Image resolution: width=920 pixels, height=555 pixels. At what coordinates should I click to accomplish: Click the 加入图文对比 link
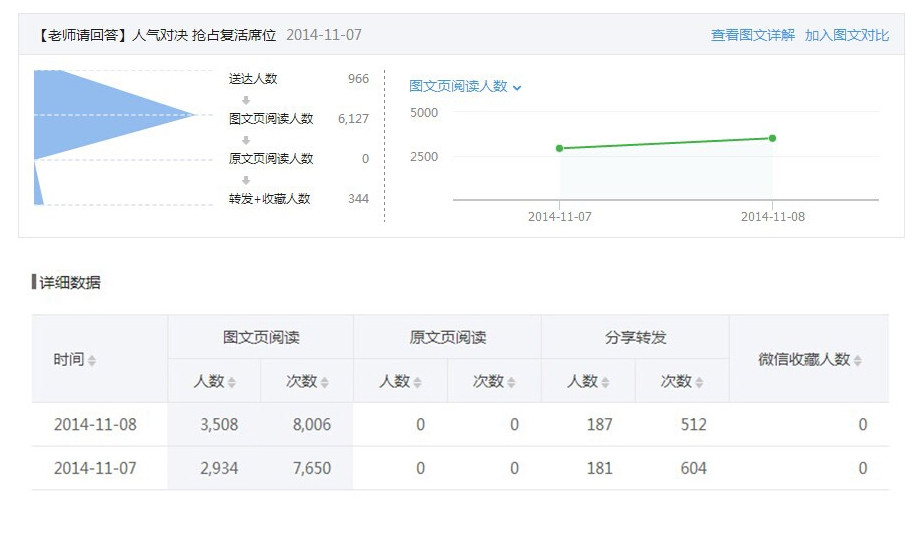pyautogui.click(x=847, y=35)
